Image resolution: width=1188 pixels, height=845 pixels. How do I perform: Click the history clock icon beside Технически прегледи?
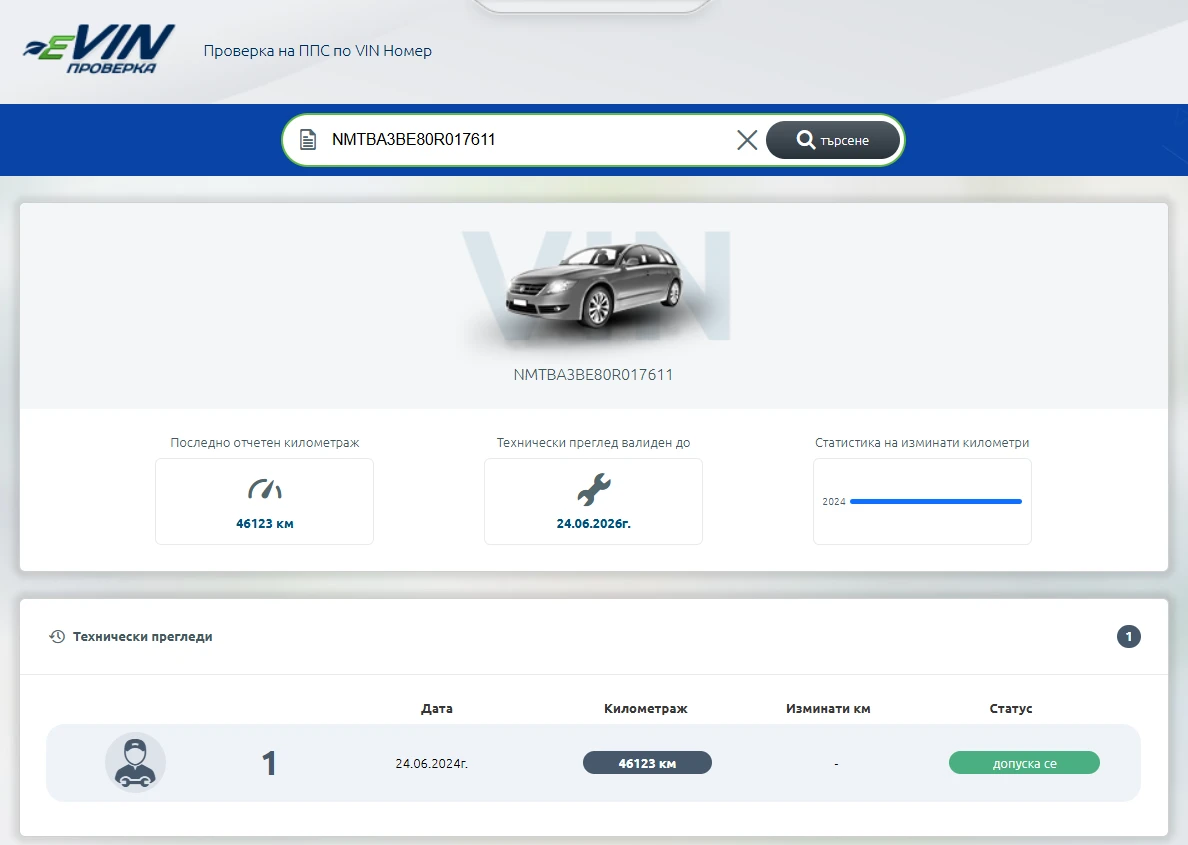pos(57,636)
